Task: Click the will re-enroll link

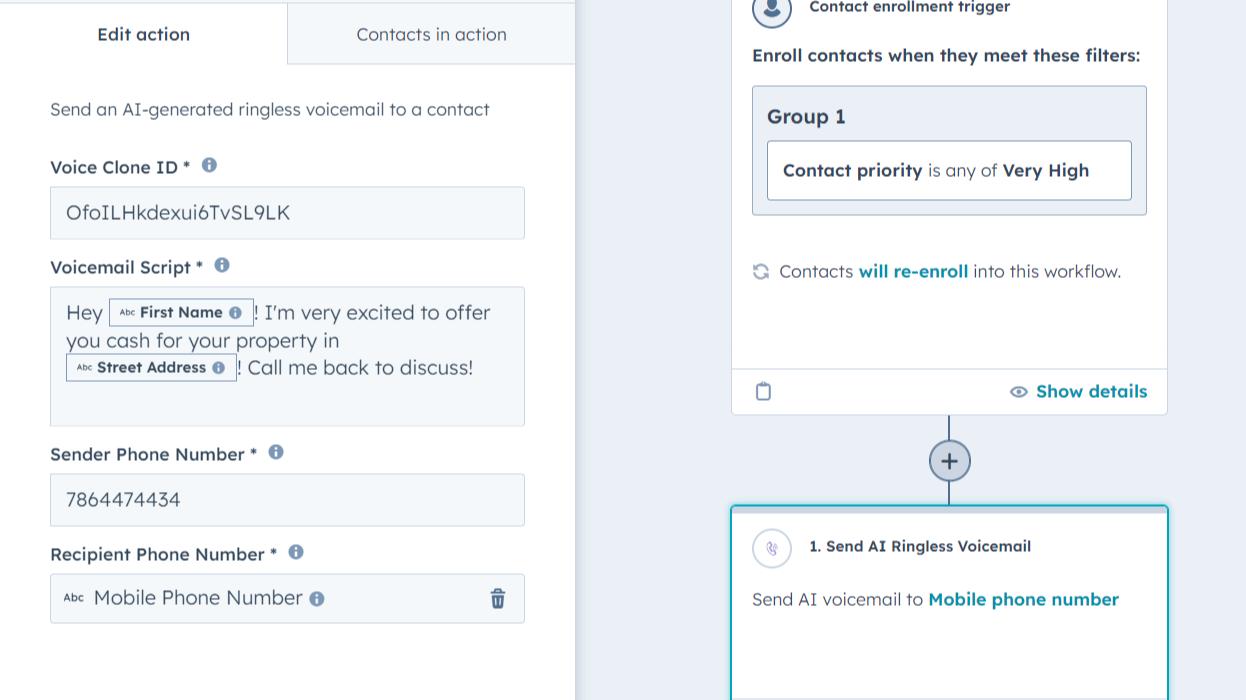Action: tap(913, 272)
